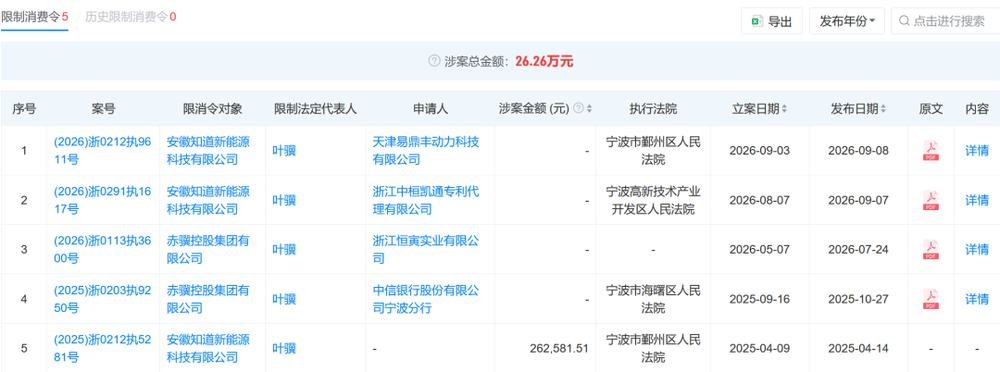Open 详情 for the first case
This screenshot has height=372, width=1000.
coord(976,151)
